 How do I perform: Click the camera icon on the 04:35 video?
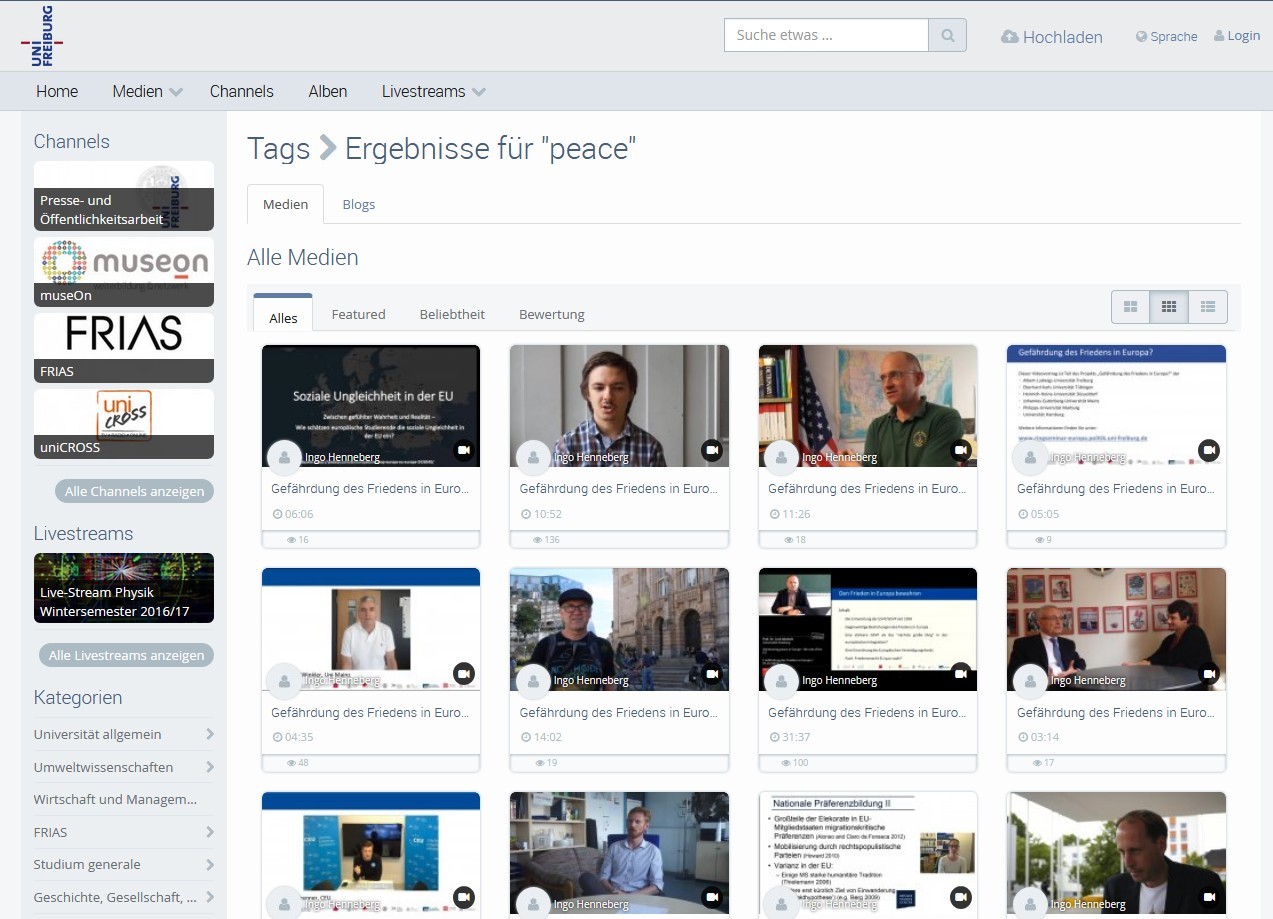(464, 674)
